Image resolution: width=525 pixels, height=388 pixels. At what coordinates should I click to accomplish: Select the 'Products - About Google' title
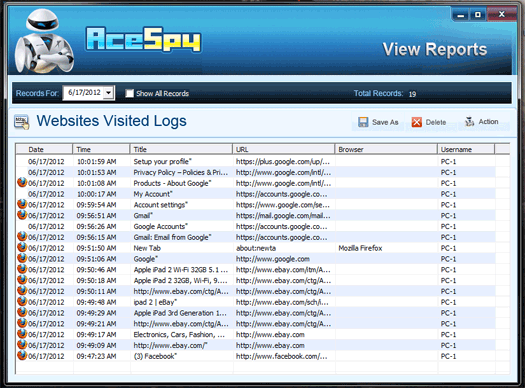click(x=172, y=183)
